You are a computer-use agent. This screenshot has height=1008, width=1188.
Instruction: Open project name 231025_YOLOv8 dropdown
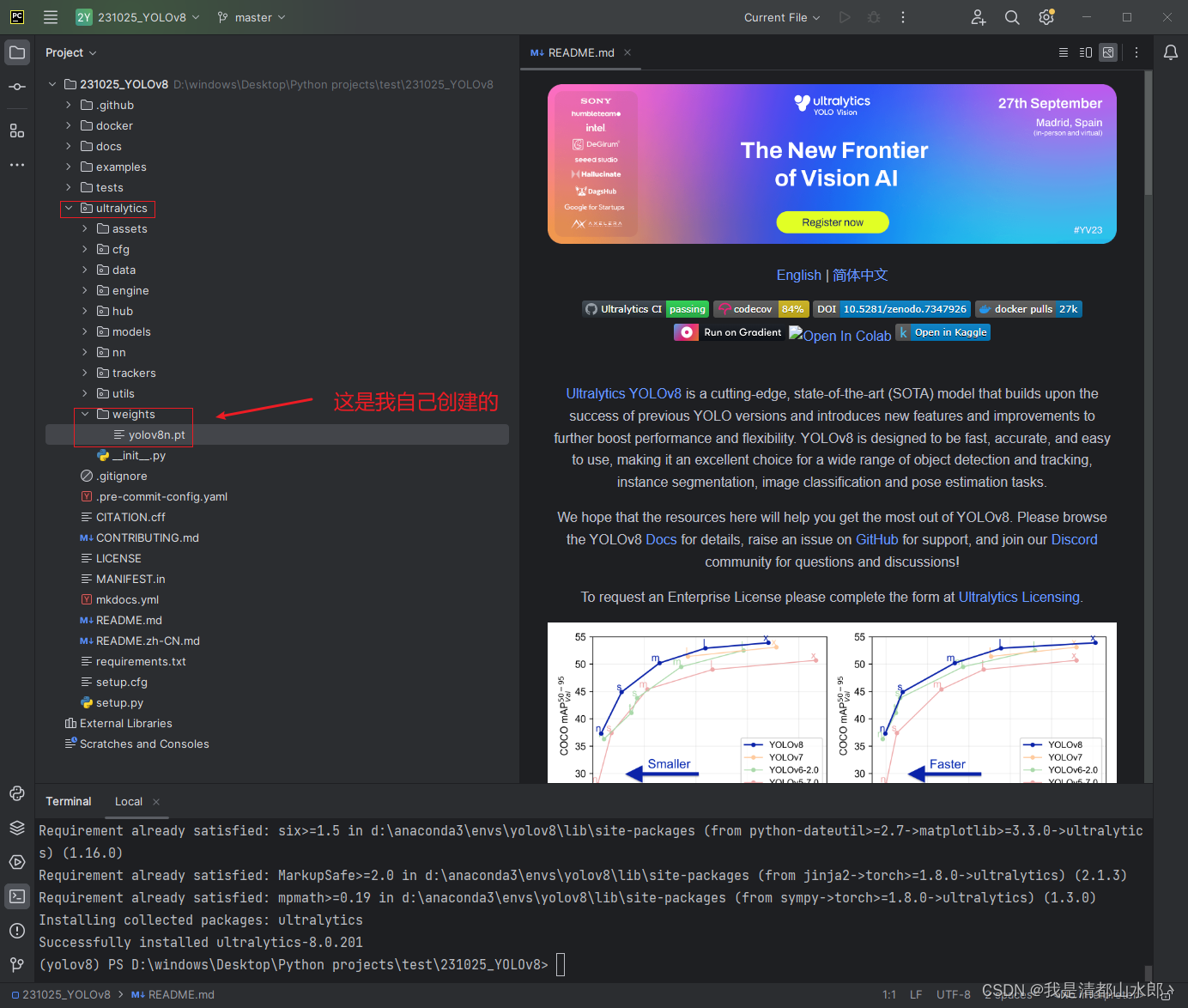[x=137, y=17]
